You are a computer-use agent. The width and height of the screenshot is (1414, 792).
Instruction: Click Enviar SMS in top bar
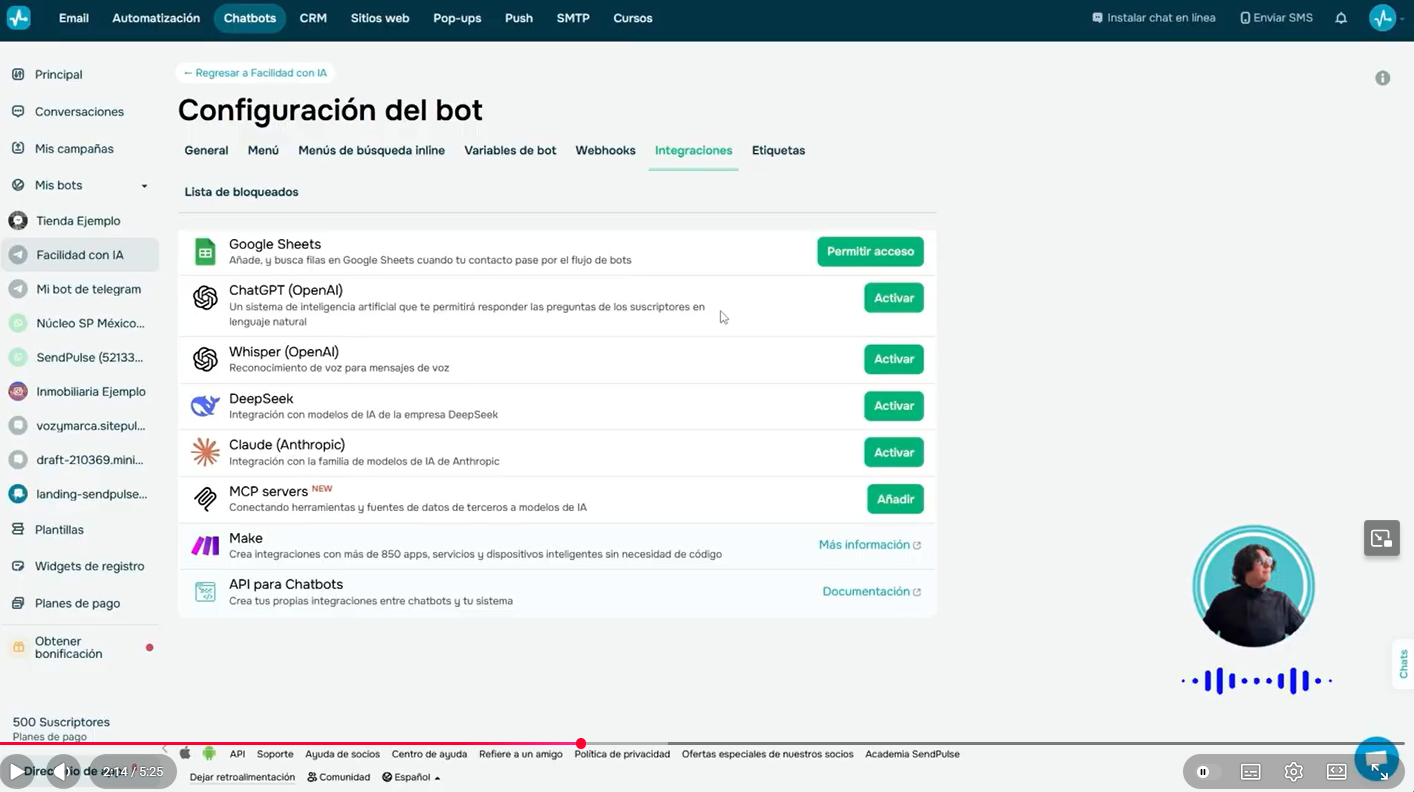(1276, 18)
